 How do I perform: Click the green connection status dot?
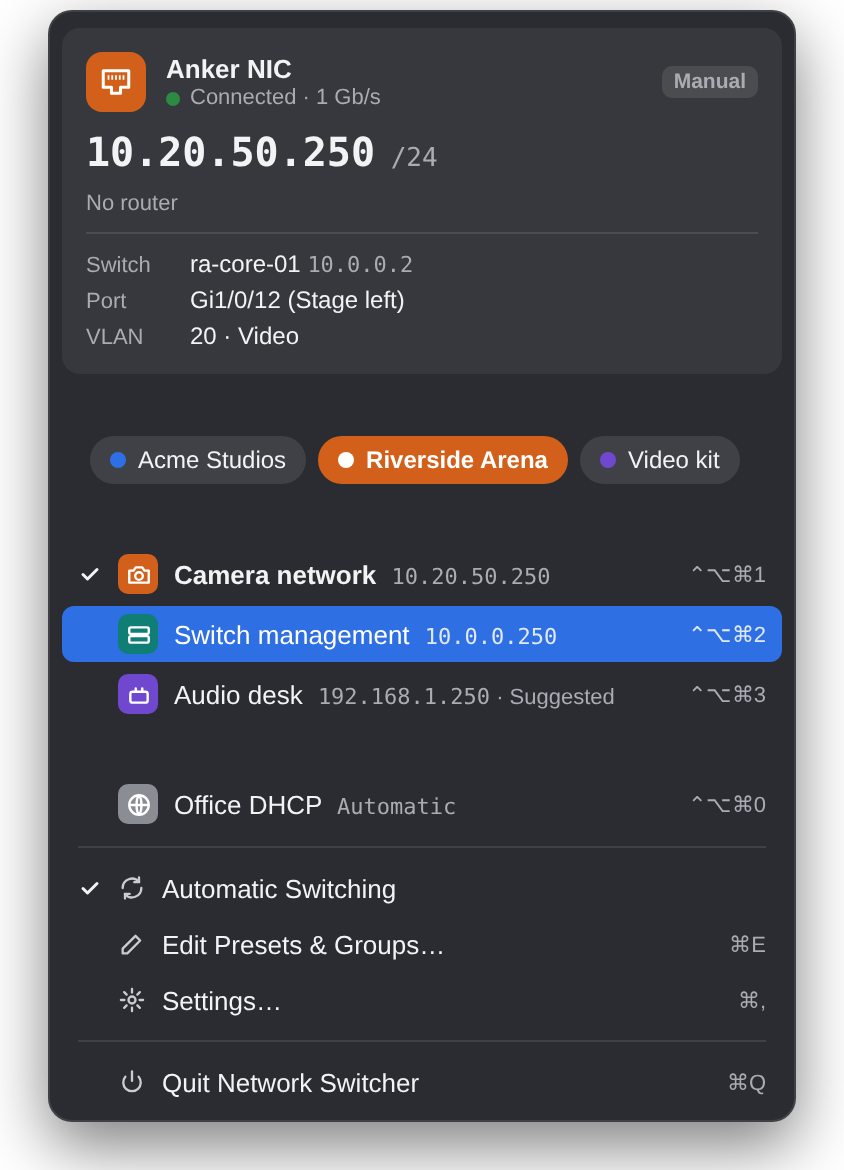pos(173,98)
